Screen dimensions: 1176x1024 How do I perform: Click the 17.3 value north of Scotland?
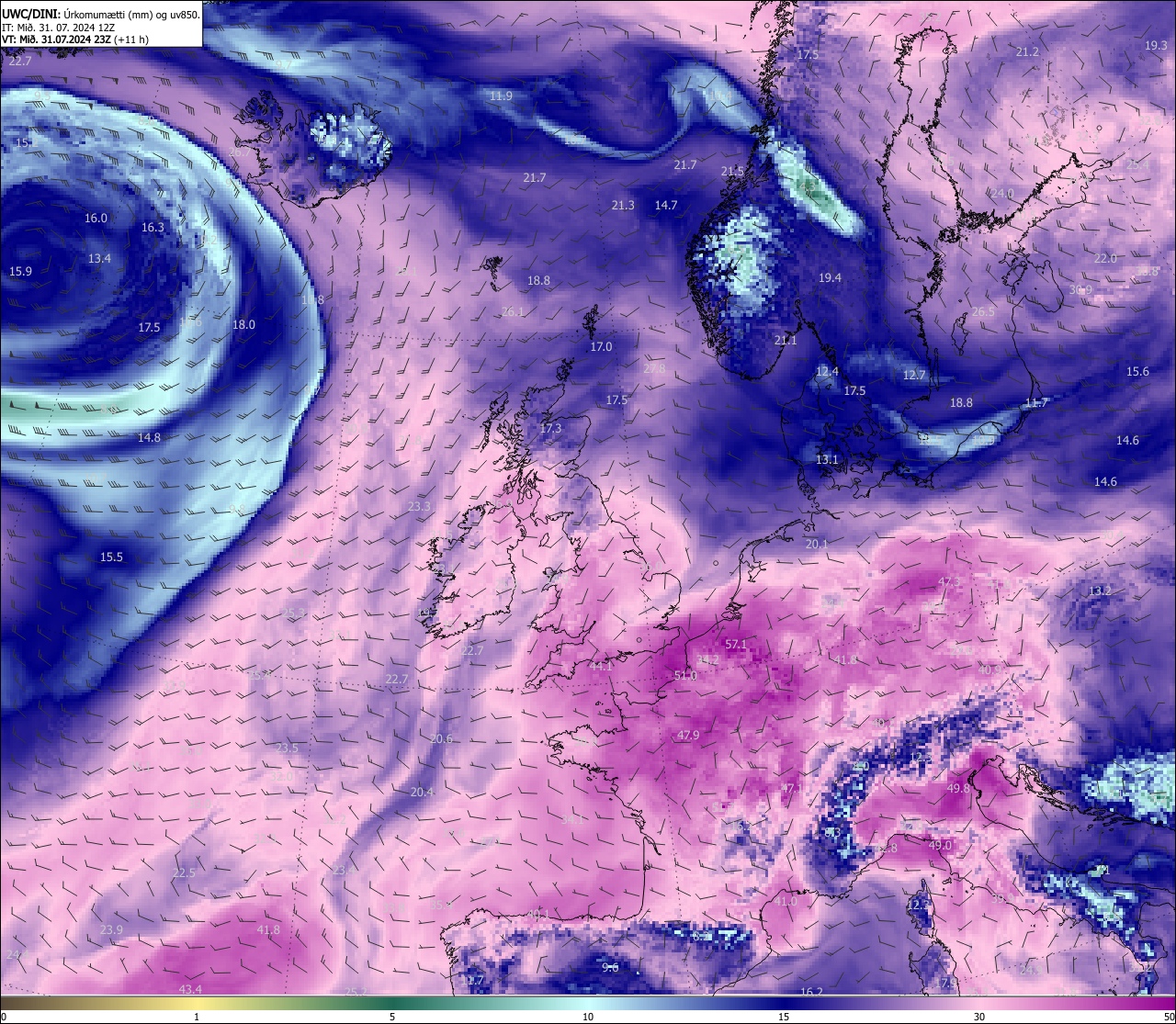click(x=549, y=428)
